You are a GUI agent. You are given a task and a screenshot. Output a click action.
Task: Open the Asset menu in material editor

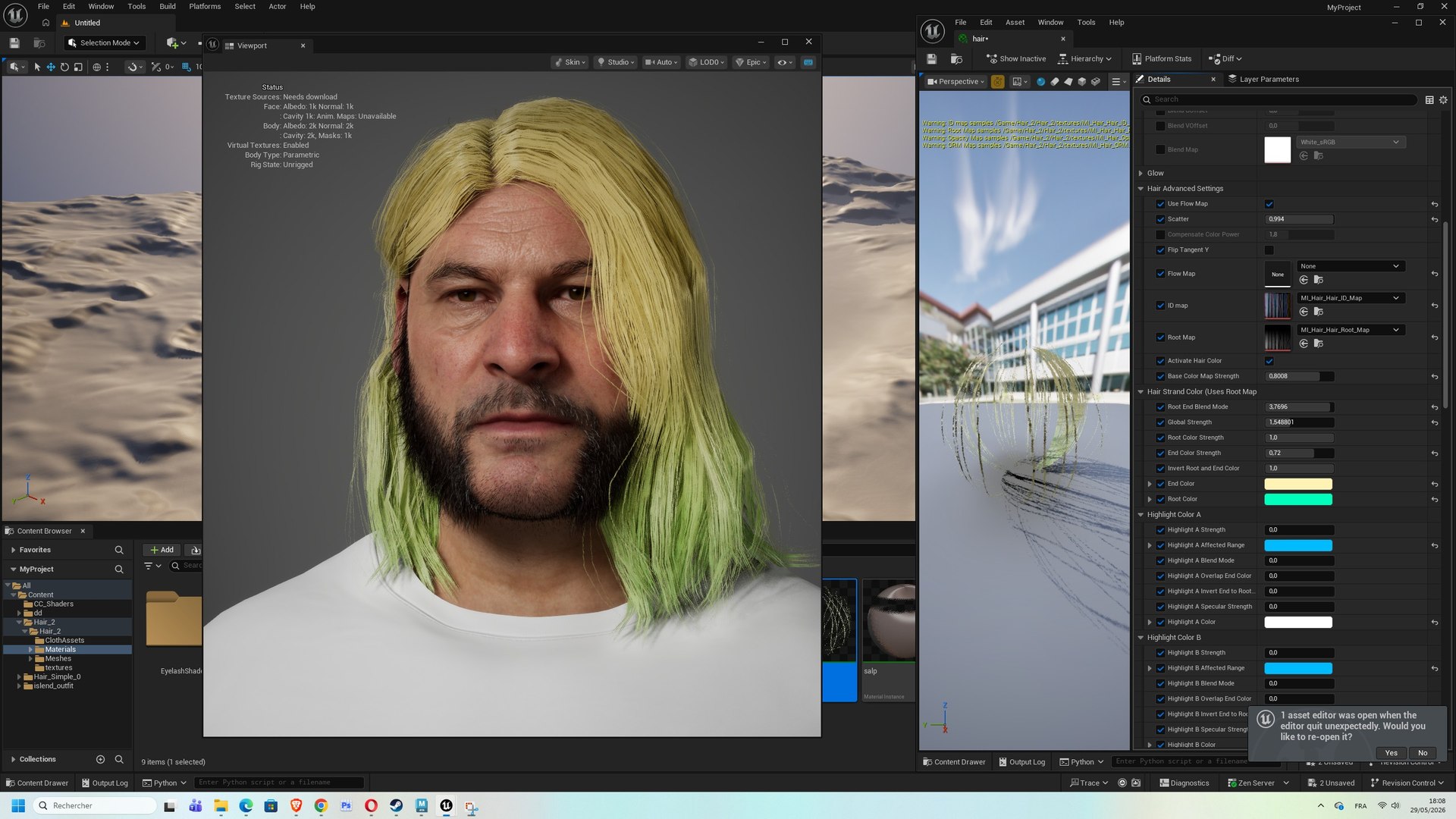pyautogui.click(x=1015, y=22)
